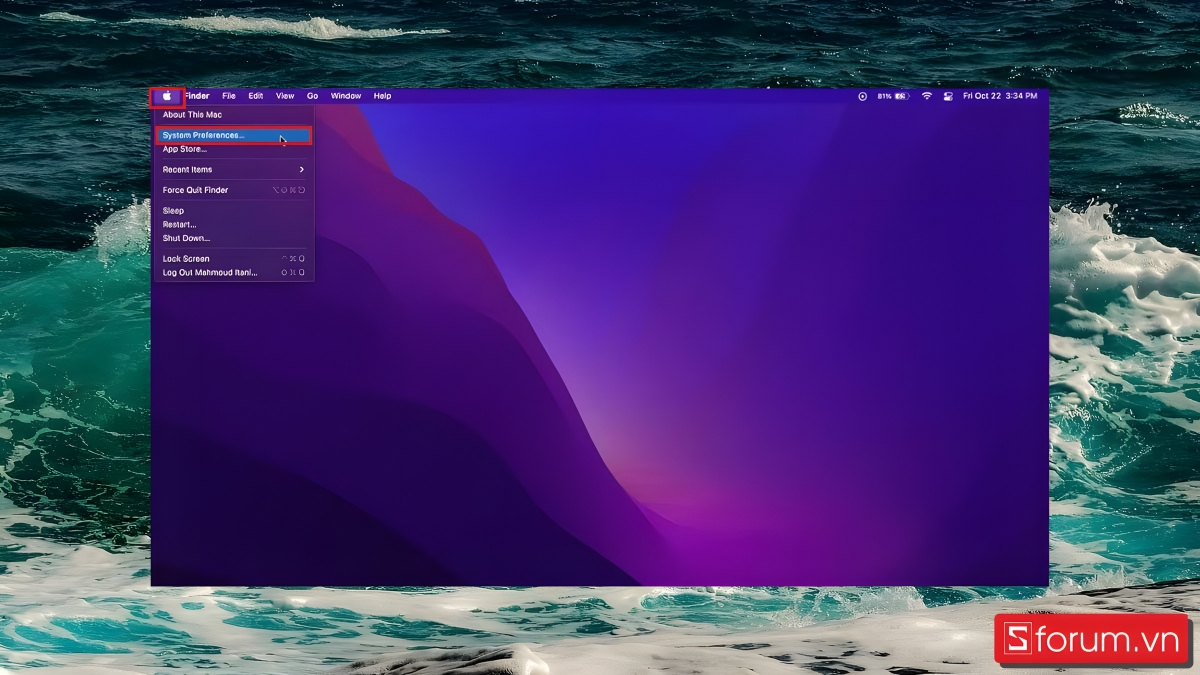
Task: Choose App Store… from Apple menu
Action: click(233, 149)
